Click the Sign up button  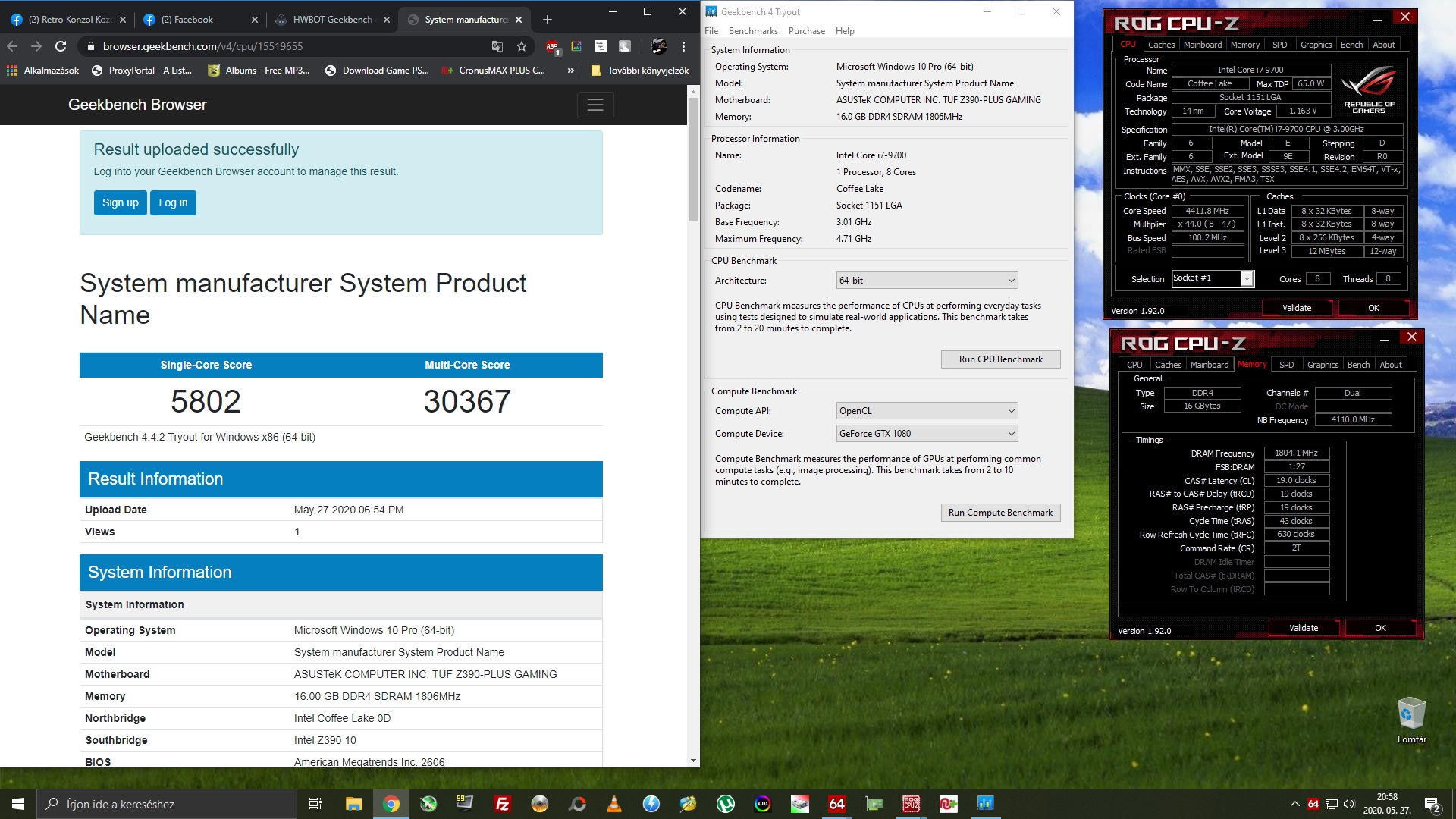[121, 202]
